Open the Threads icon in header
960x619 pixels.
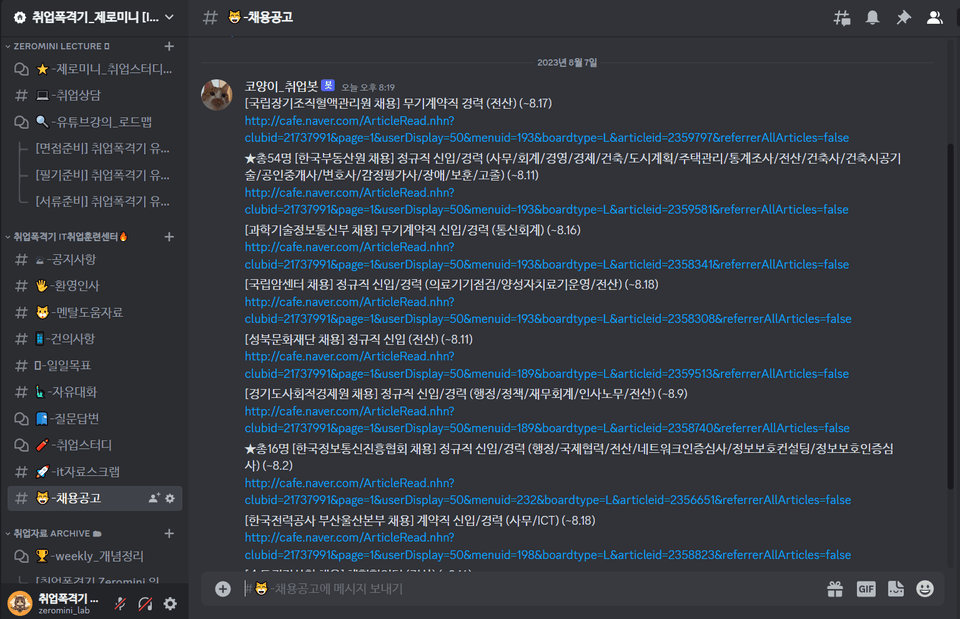coord(842,18)
